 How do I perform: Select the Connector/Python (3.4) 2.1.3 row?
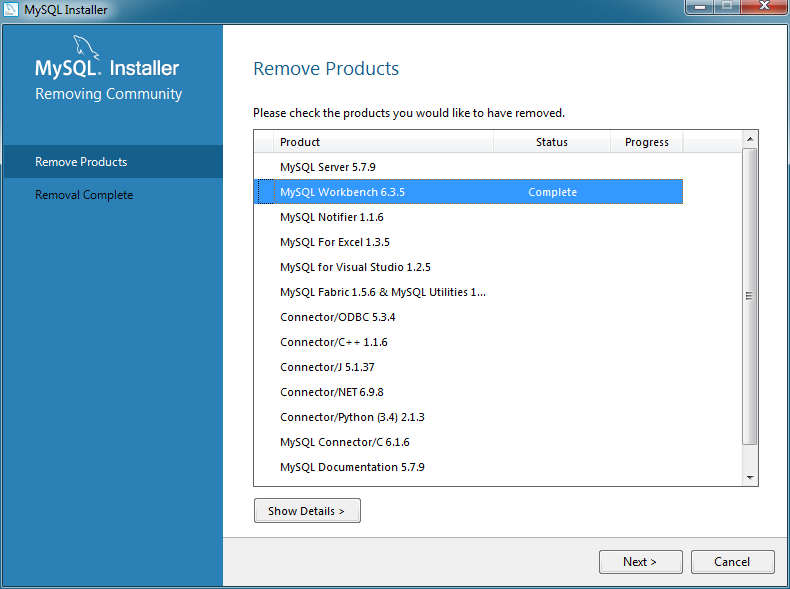tap(469, 417)
